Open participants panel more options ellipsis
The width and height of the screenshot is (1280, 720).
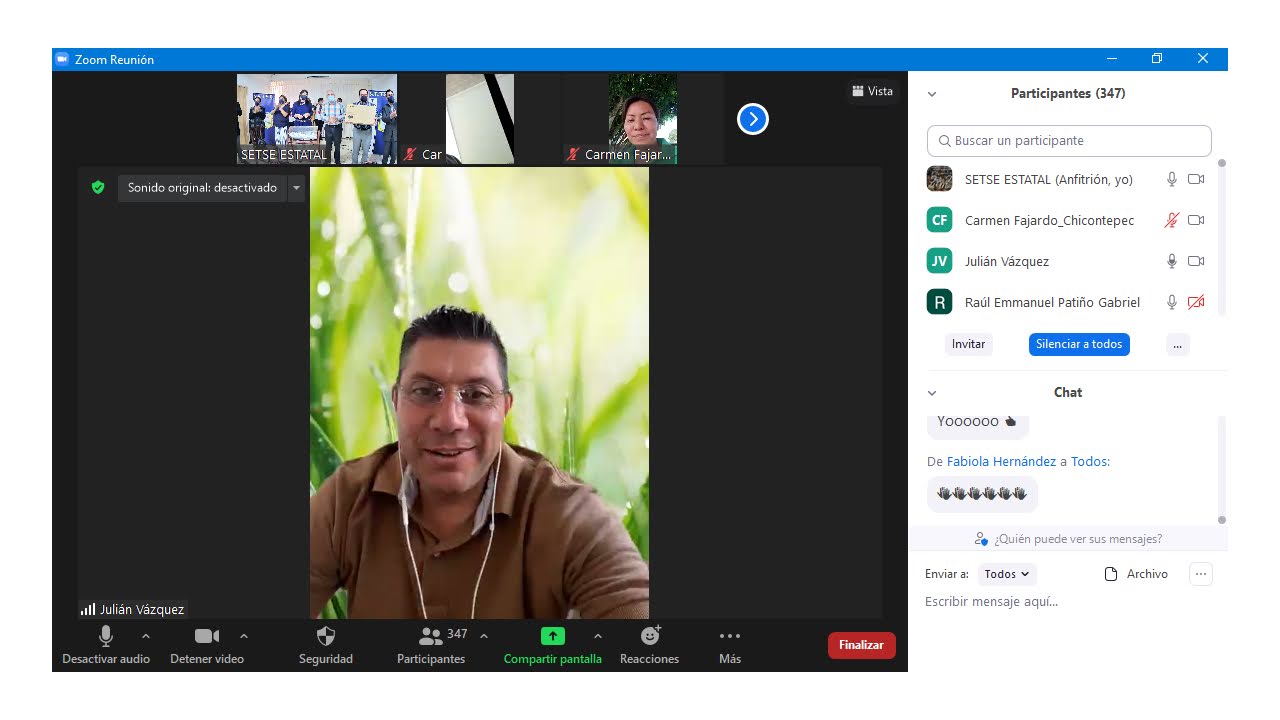pos(1177,344)
